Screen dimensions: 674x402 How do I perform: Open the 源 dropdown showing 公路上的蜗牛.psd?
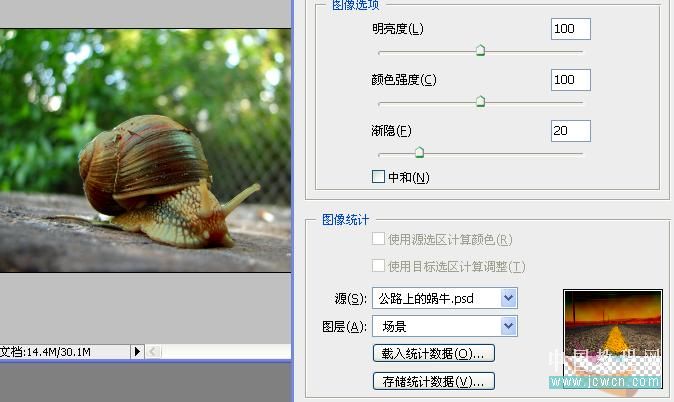[x=444, y=298]
